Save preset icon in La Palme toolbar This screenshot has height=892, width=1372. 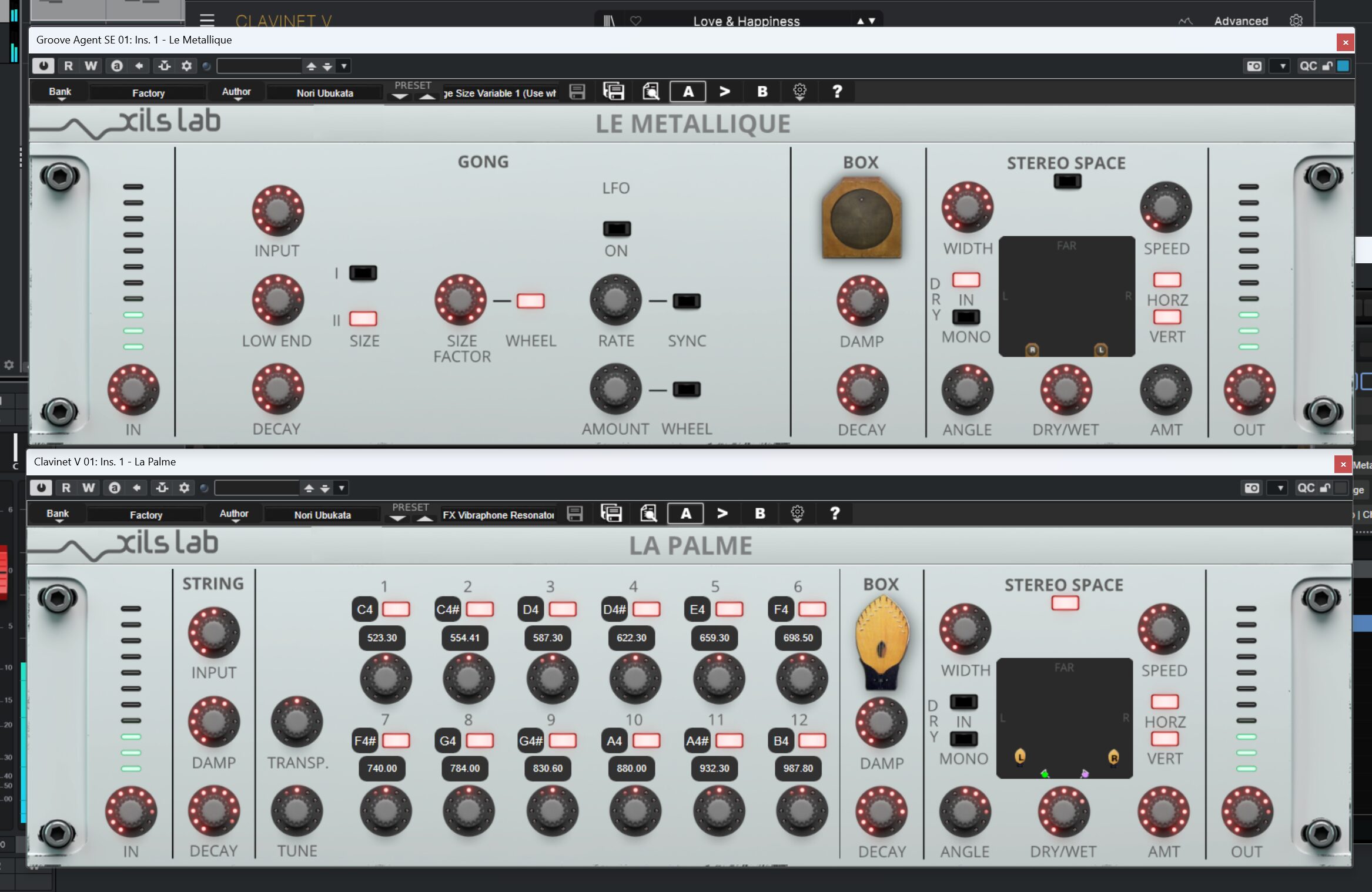tap(575, 514)
